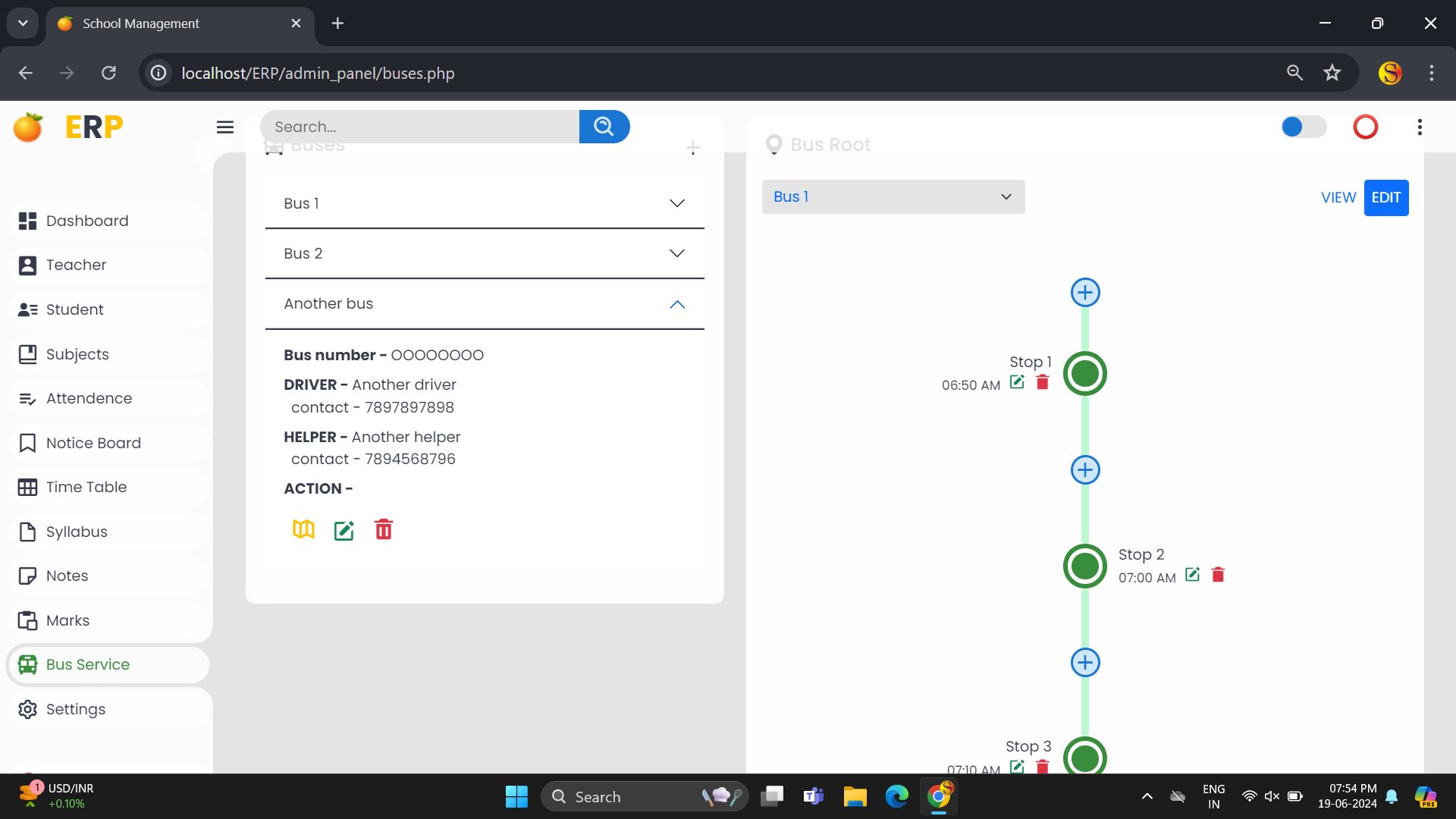1456x819 pixels.
Task: Open the Bus 1 route dropdown
Action: coord(893,197)
